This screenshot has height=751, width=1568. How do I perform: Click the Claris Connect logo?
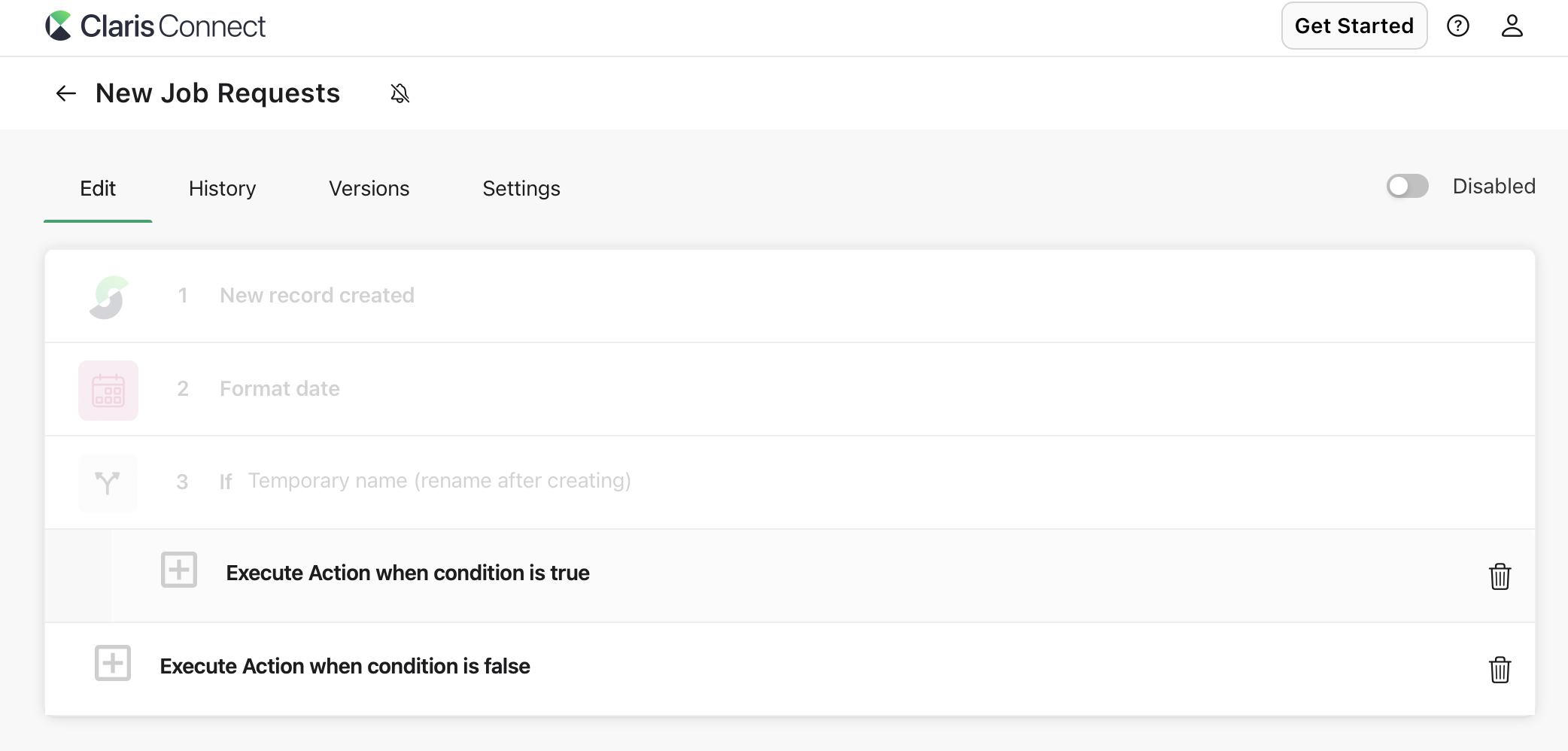tap(155, 26)
